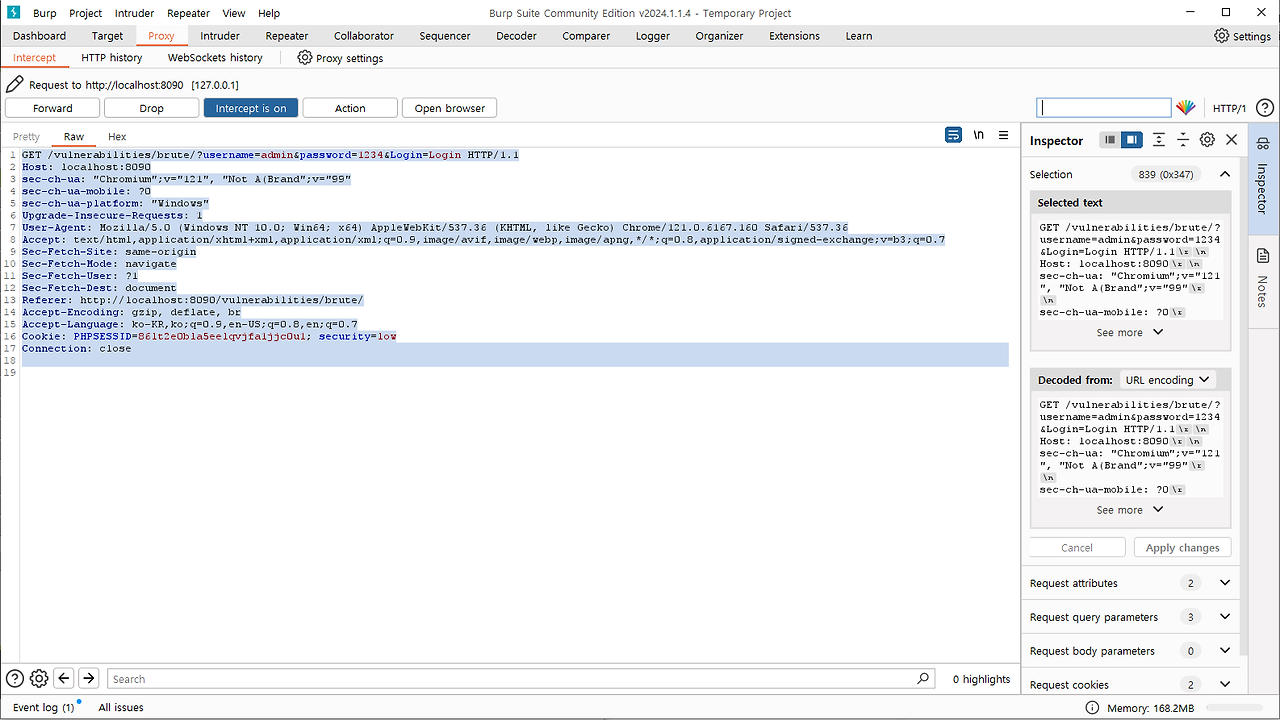Open the Action menu button
The height and width of the screenshot is (720, 1280).
350,108
